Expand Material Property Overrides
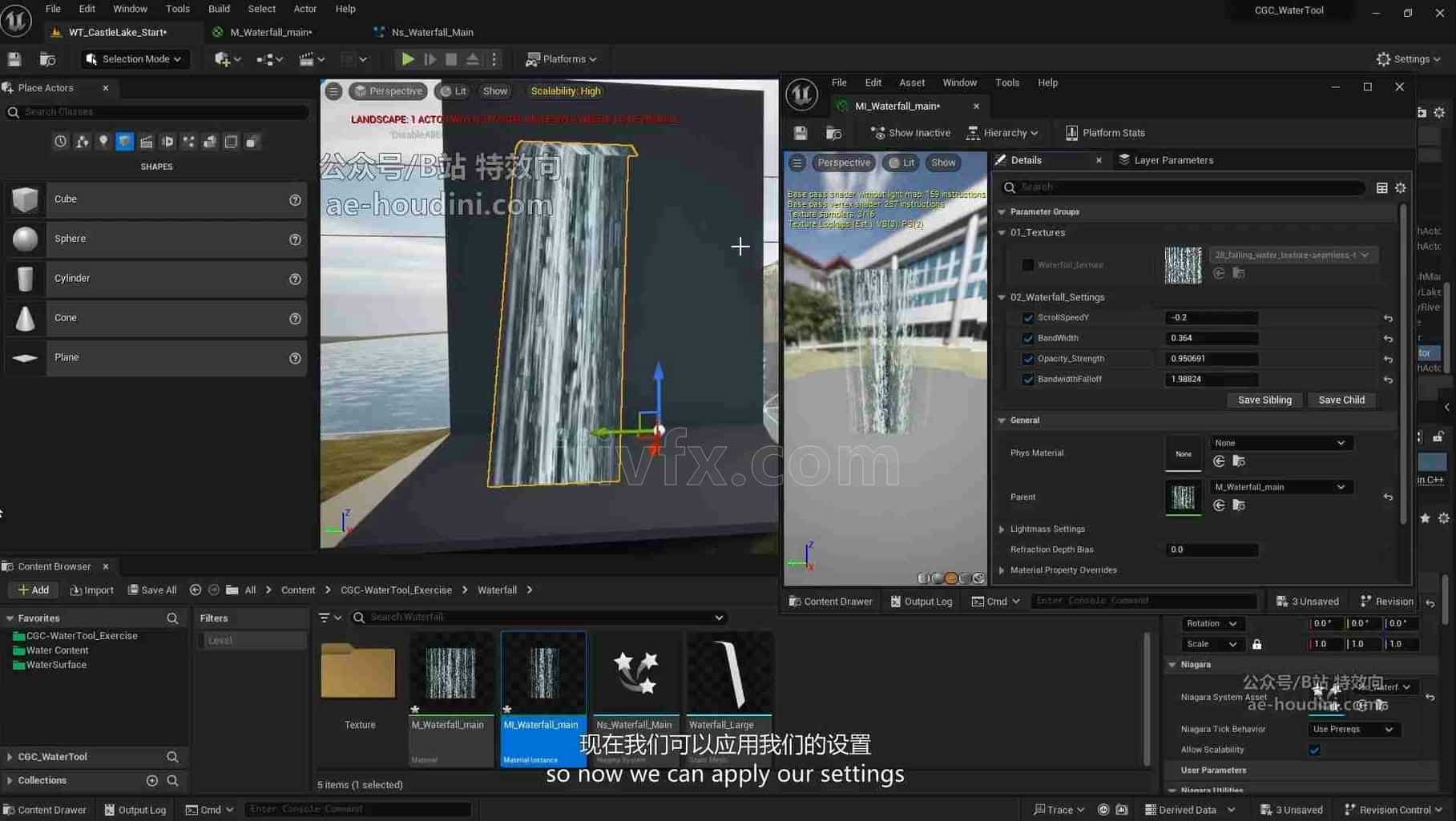Viewport: 1456px width, 821px height. (1002, 570)
